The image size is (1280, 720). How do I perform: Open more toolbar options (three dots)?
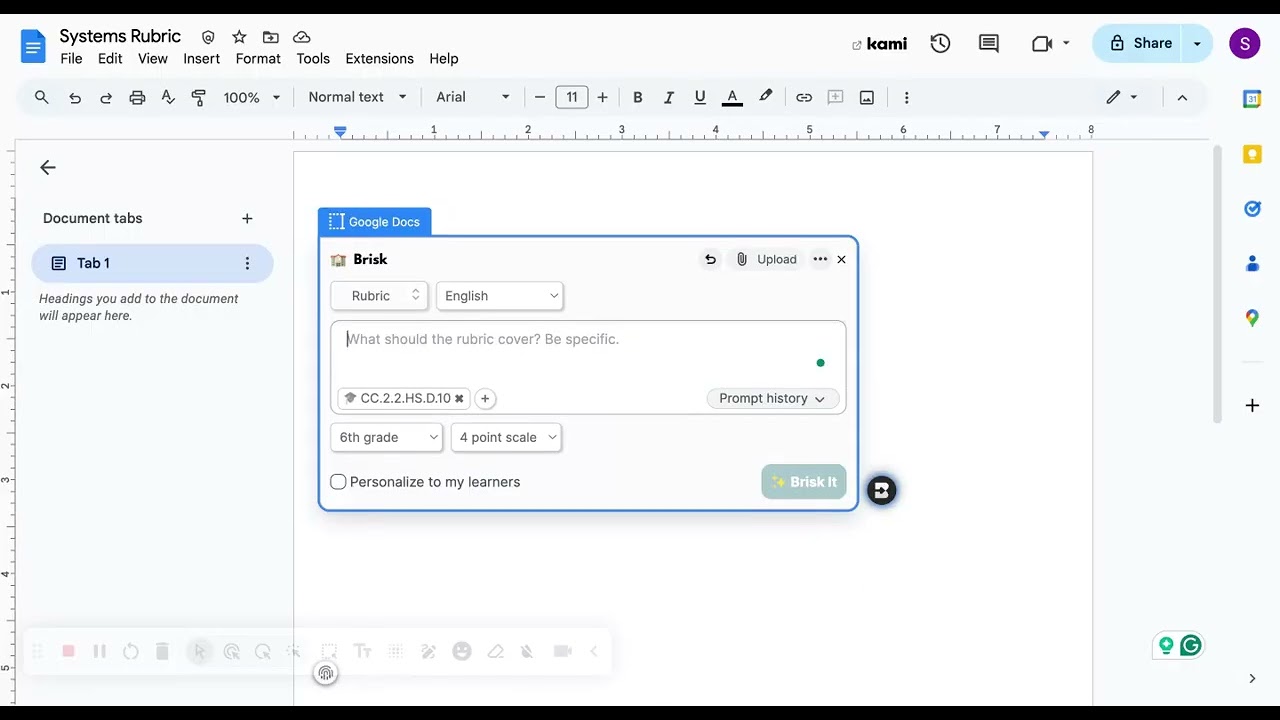[906, 97]
